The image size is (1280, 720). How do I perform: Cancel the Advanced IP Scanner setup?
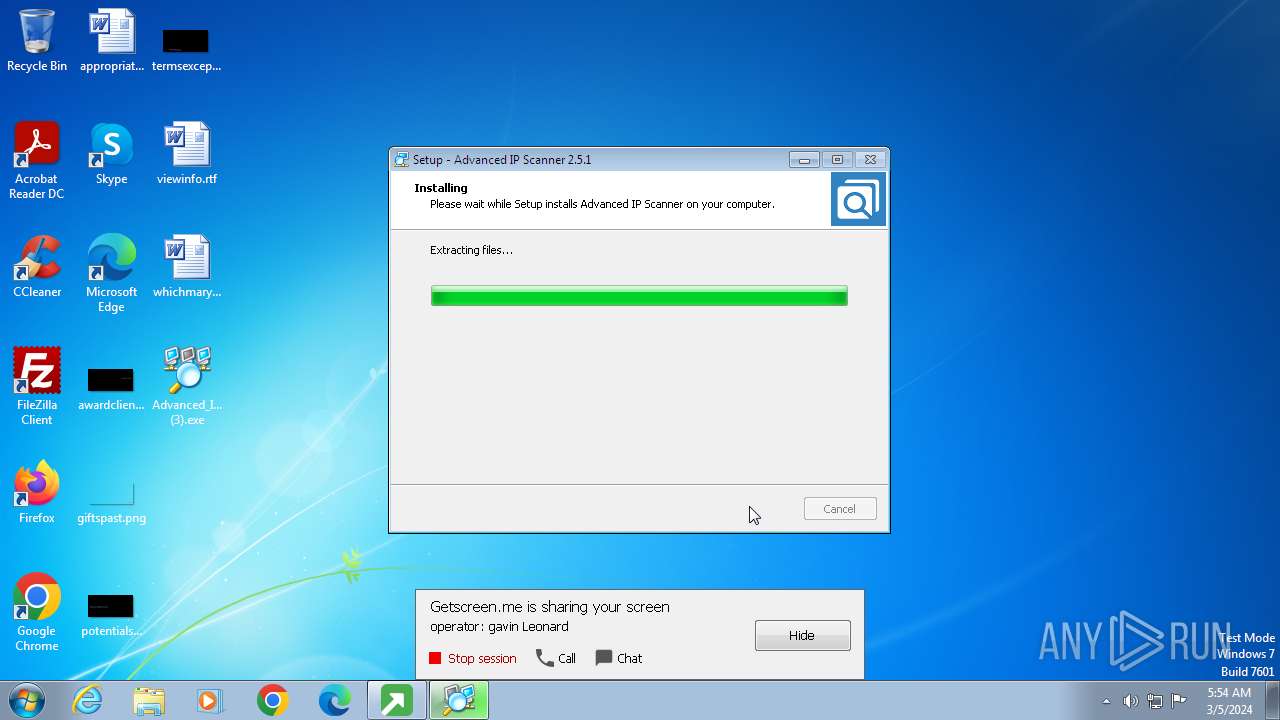(x=840, y=509)
